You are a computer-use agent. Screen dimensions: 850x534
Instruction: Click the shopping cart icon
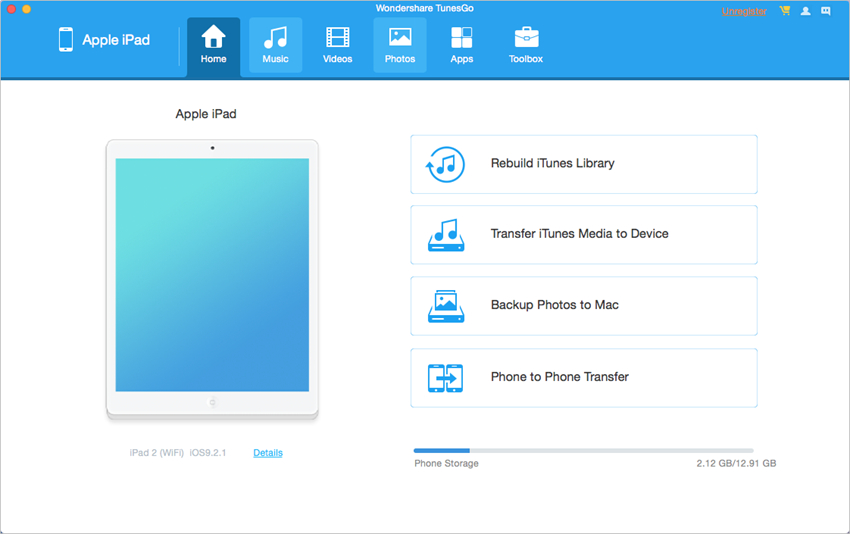785,11
